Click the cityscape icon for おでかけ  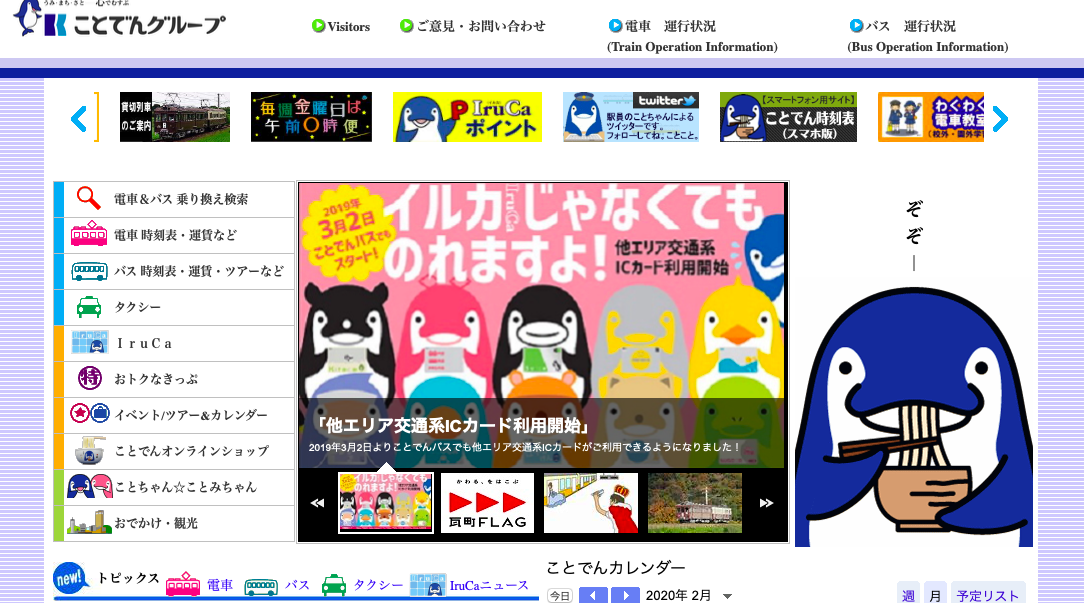click(89, 523)
